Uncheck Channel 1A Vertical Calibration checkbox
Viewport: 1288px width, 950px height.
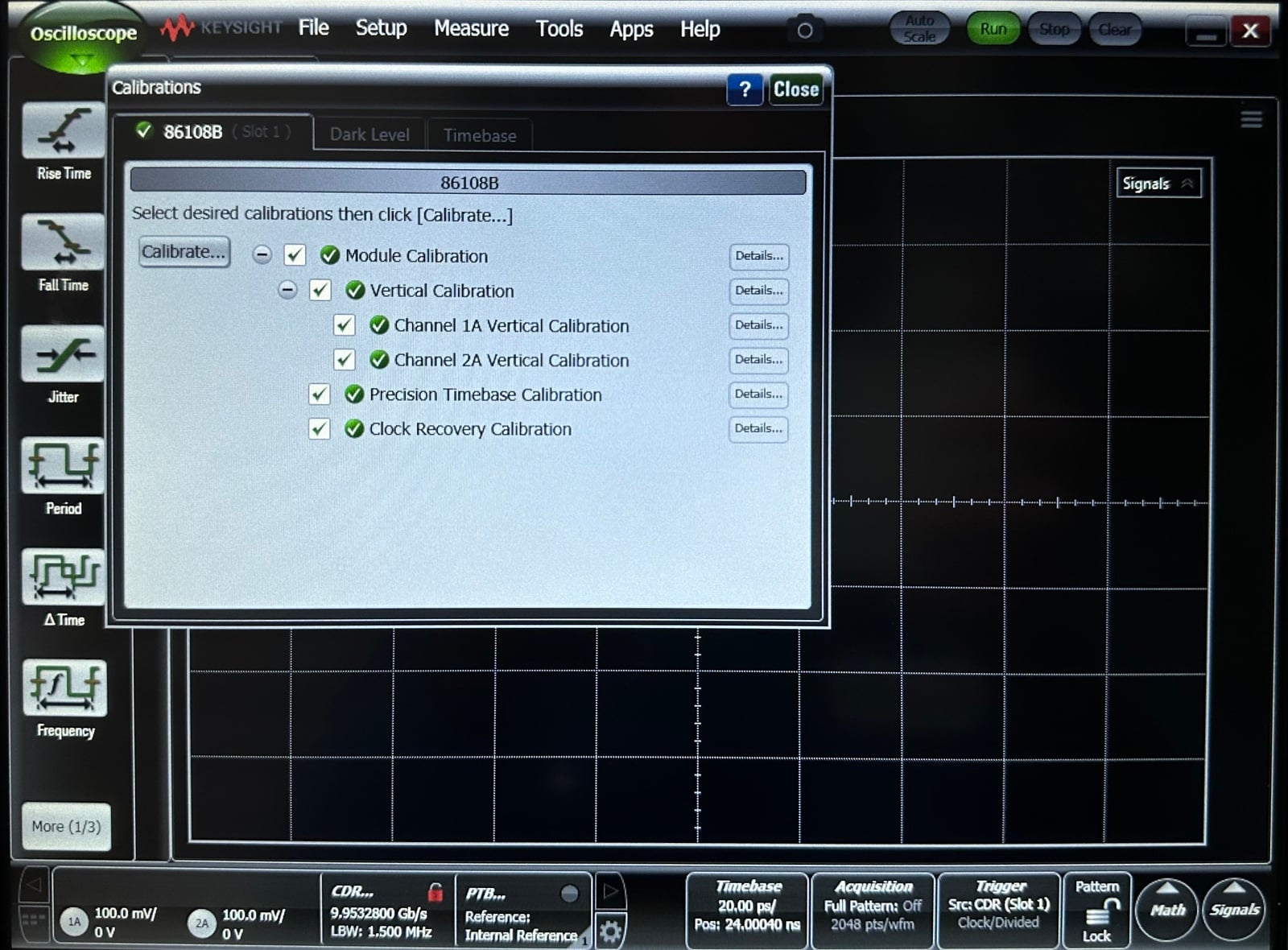(x=345, y=325)
